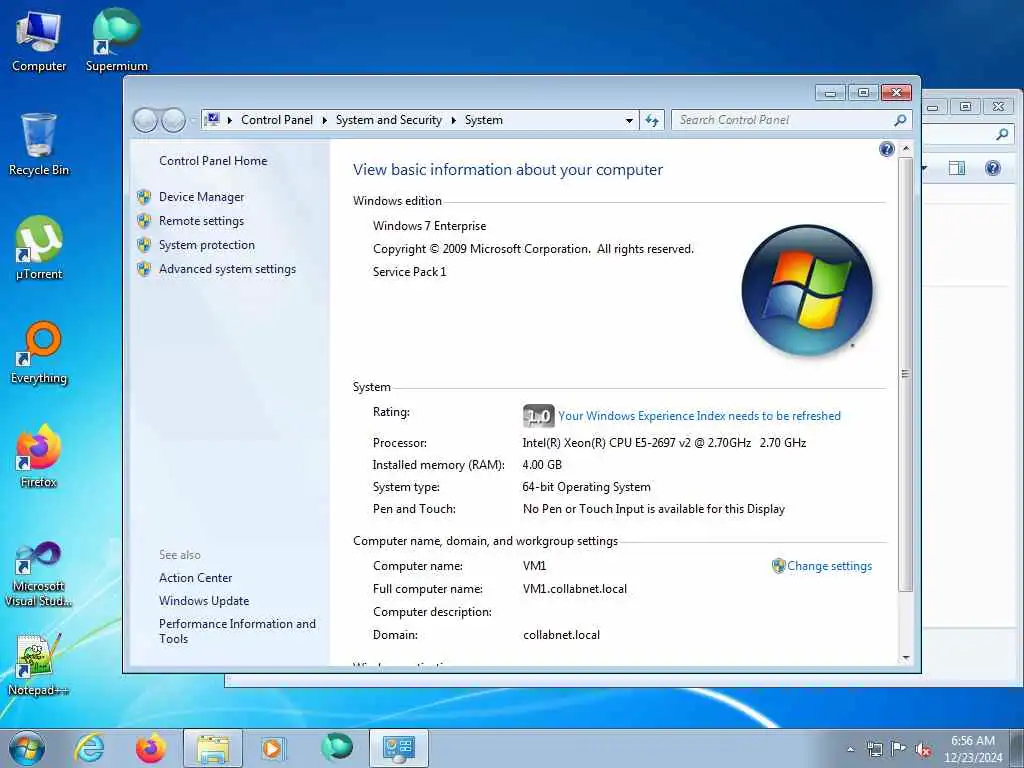Click Change settings for computer name
Image resolution: width=1024 pixels, height=768 pixels.
tap(829, 566)
